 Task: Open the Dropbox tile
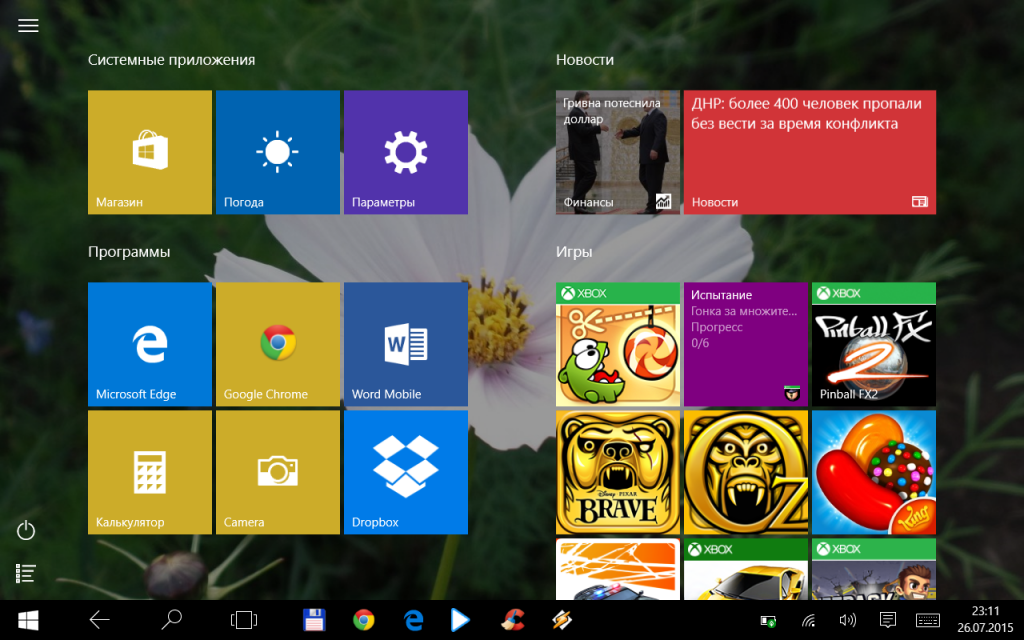pos(406,472)
